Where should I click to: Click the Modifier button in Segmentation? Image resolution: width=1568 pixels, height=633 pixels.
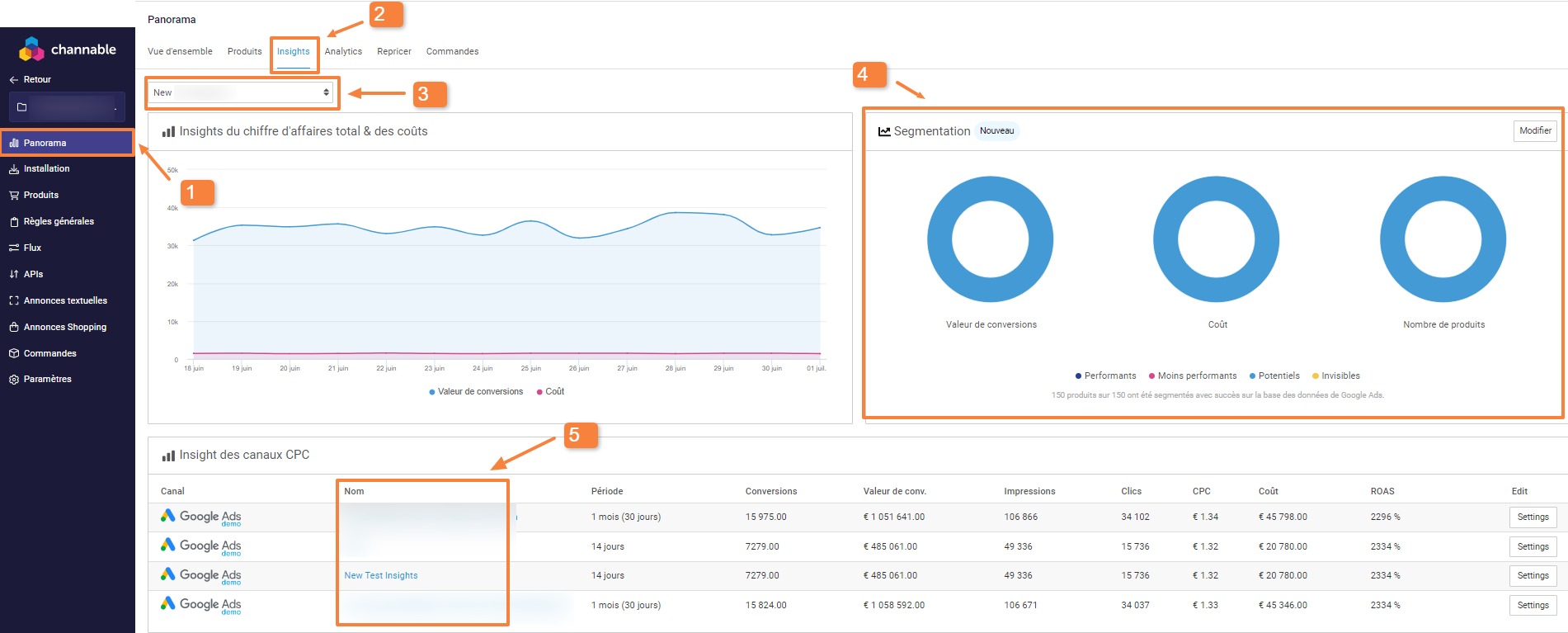coord(1535,130)
